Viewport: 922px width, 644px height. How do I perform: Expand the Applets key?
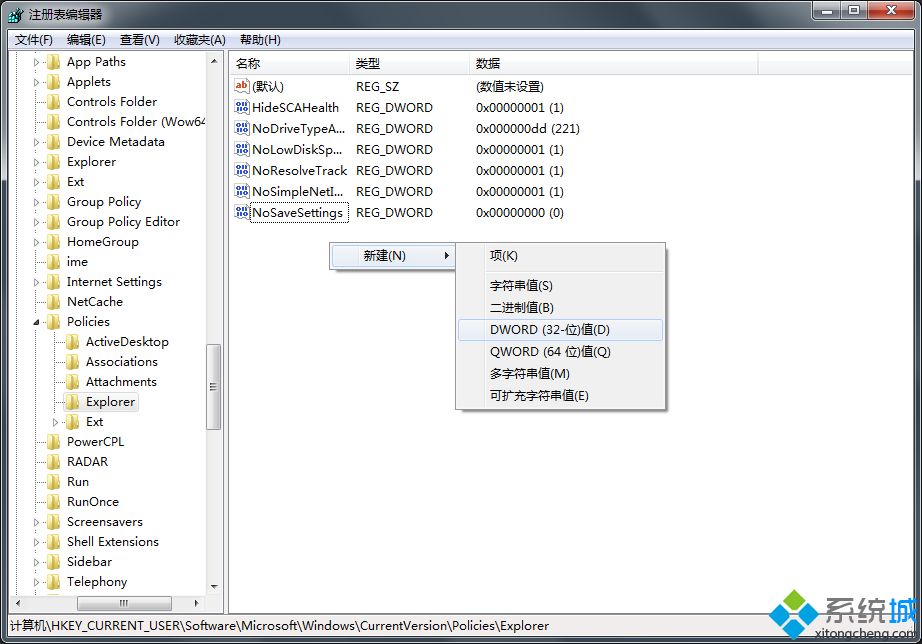tap(36, 82)
